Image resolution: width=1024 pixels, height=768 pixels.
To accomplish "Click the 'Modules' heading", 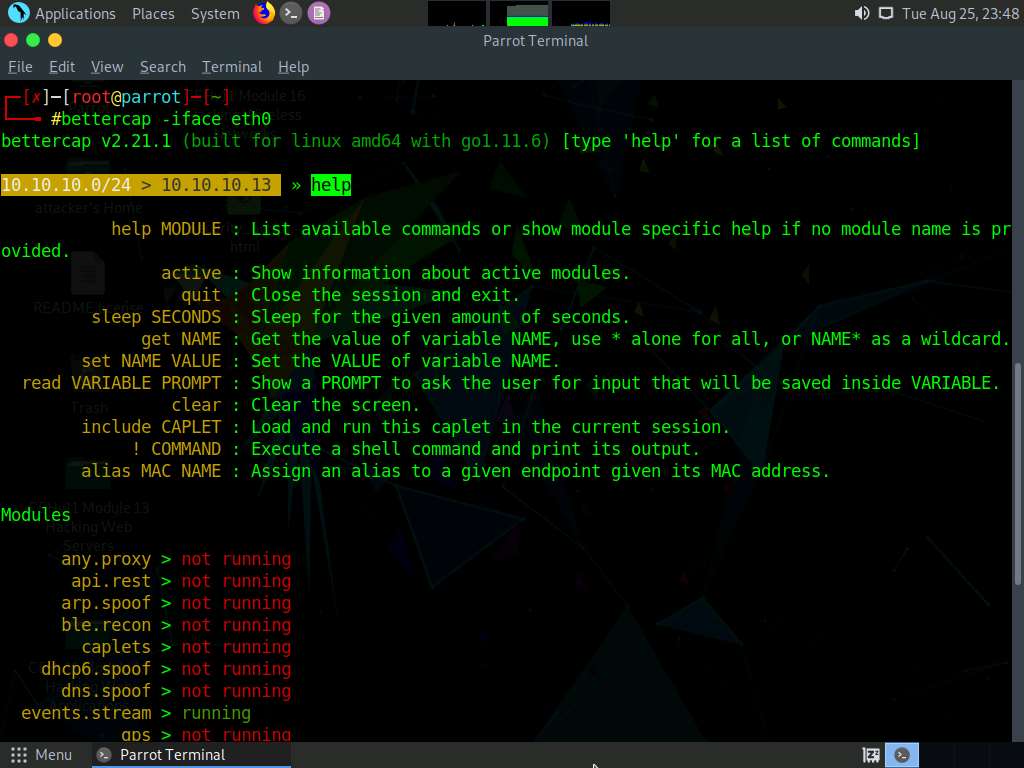I will tap(35, 515).
